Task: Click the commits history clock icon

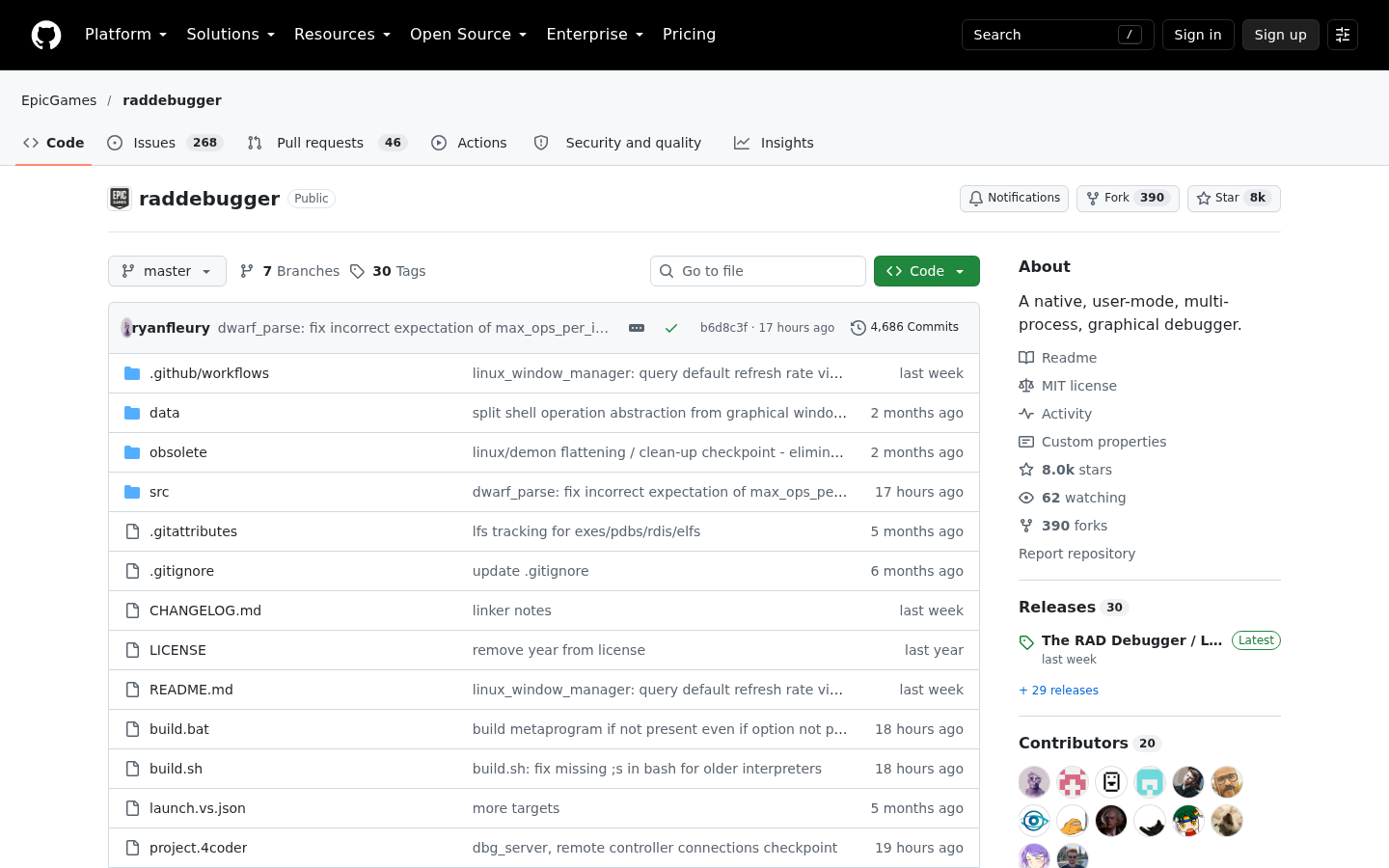Action: (x=858, y=328)
